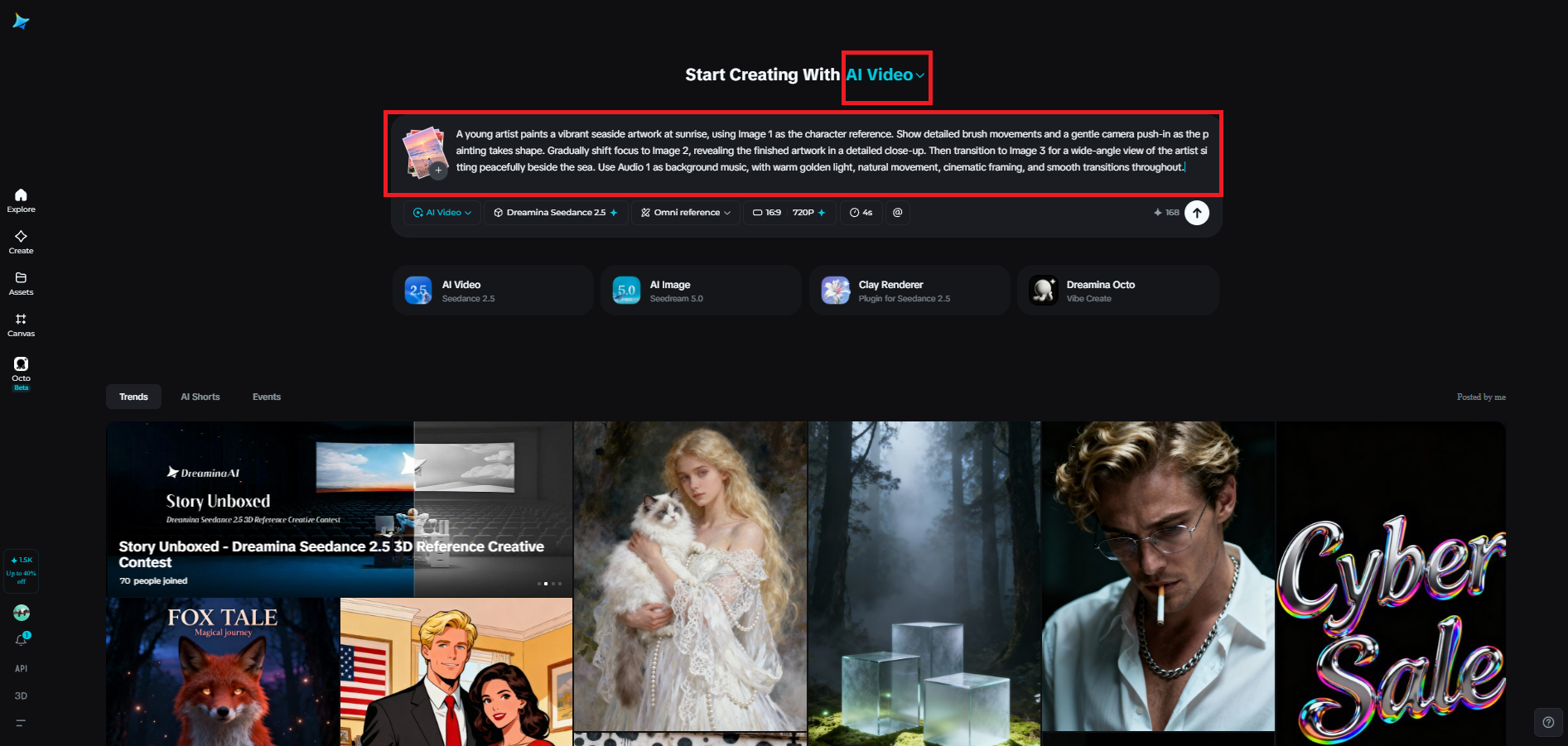
Task: Switch to the Trends tab
Action: pos(133,397)
